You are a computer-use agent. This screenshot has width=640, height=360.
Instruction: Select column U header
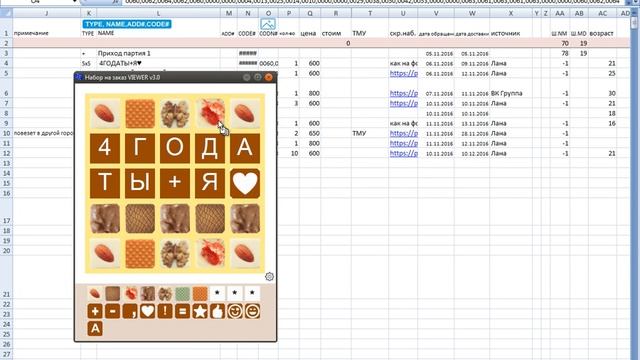pyautogui.click(x=403, y=13)
